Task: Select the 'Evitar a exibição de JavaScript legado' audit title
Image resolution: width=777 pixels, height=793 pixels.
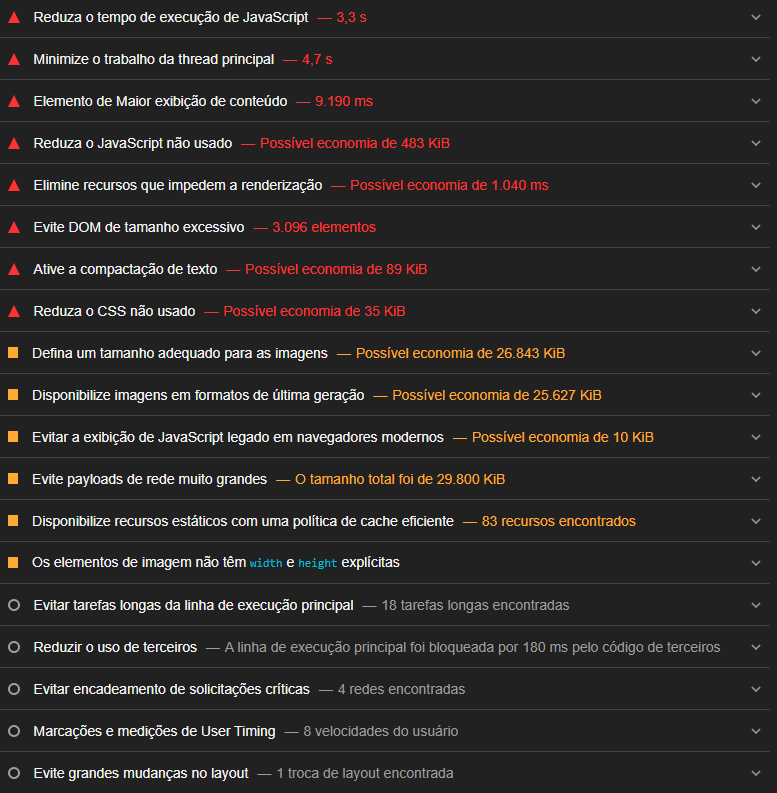Action: (x=237, y=437)
